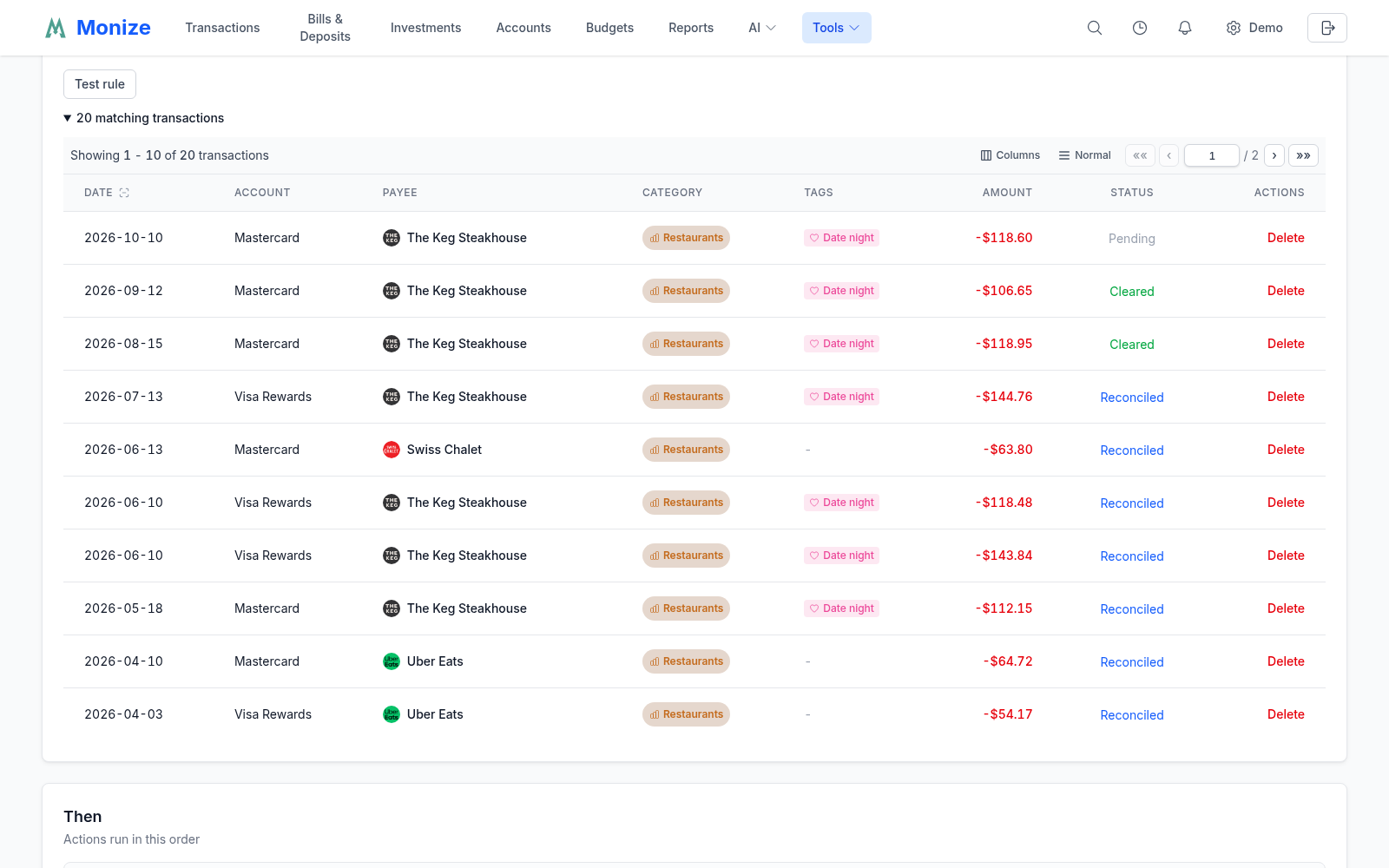Click the Monize logo icon
The height and width of the screenshot is (868, 1389).
click(56, 28)
